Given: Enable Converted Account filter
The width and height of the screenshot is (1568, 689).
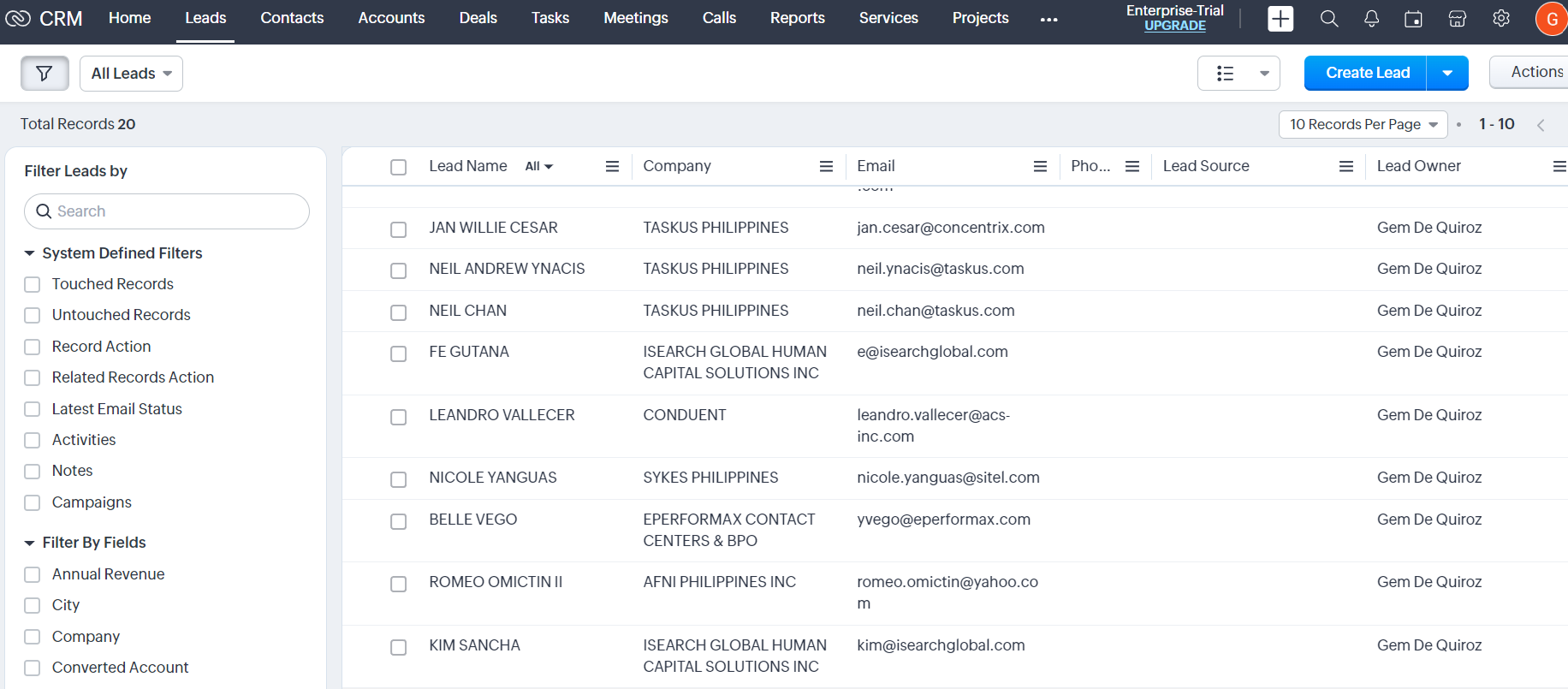Looking at the screenshot, I should (33, 668).
